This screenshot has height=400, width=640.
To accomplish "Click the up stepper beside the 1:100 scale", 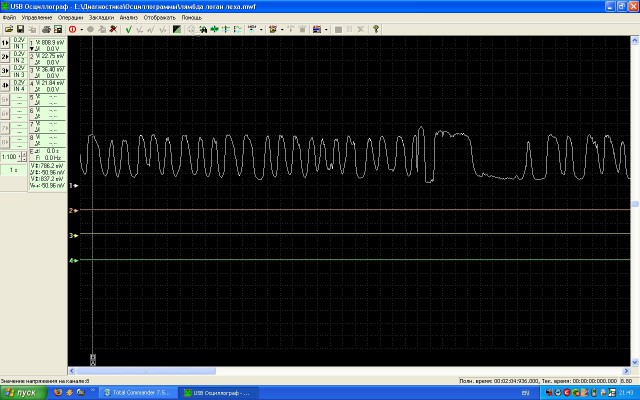I will (x=24, y=154).
